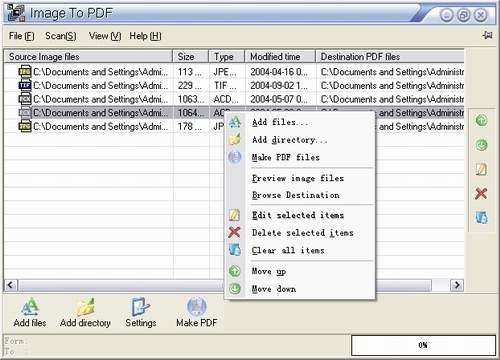Click the Add files context menu icon
This screenshot has height=360, width=500.
coord(235,122)
